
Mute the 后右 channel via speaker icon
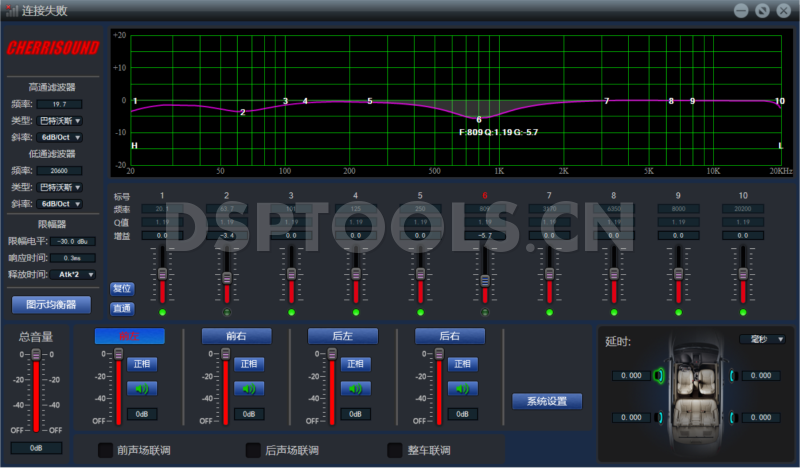point(462,388)
